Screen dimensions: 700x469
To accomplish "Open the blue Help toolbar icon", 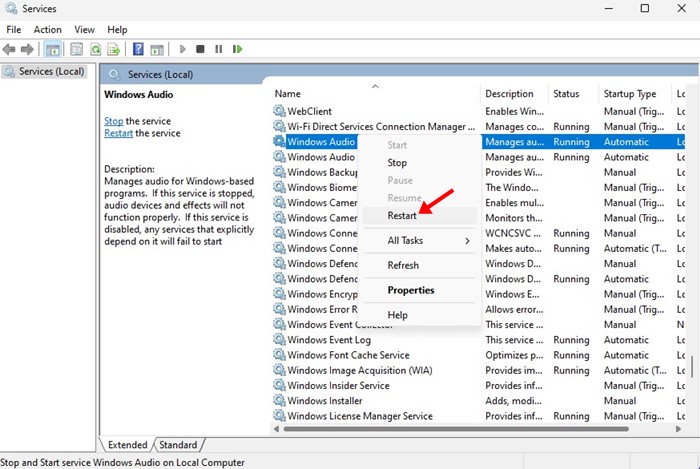I will (x=138, y=49).
